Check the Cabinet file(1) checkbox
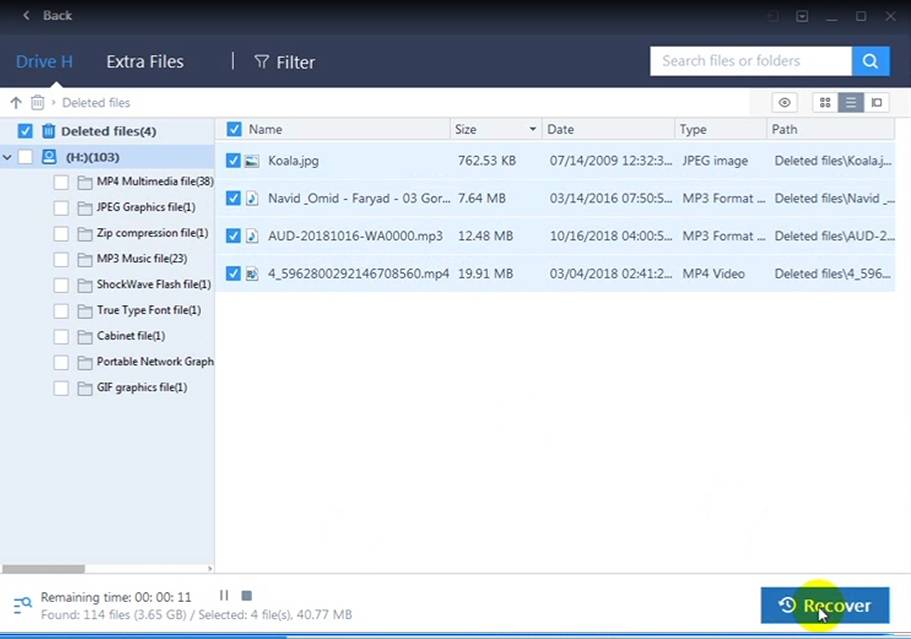This screenshot has width=911, height=639. (x=61, y=336)
